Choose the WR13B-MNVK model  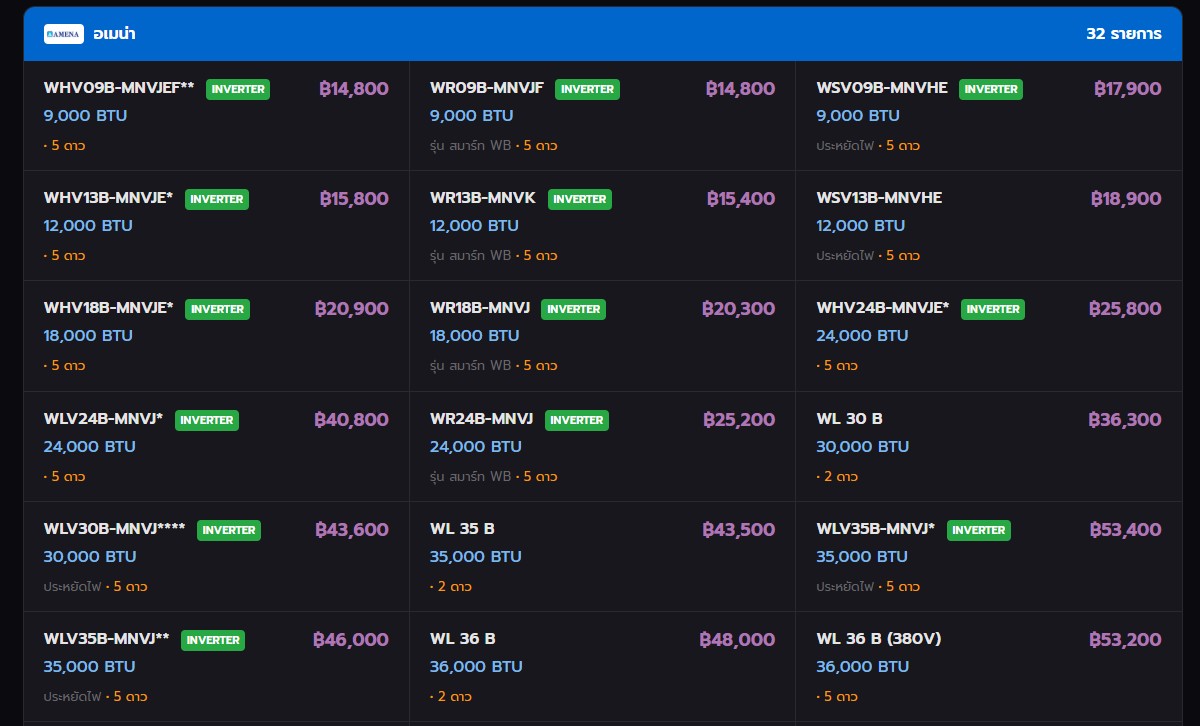tap(483, 198)
